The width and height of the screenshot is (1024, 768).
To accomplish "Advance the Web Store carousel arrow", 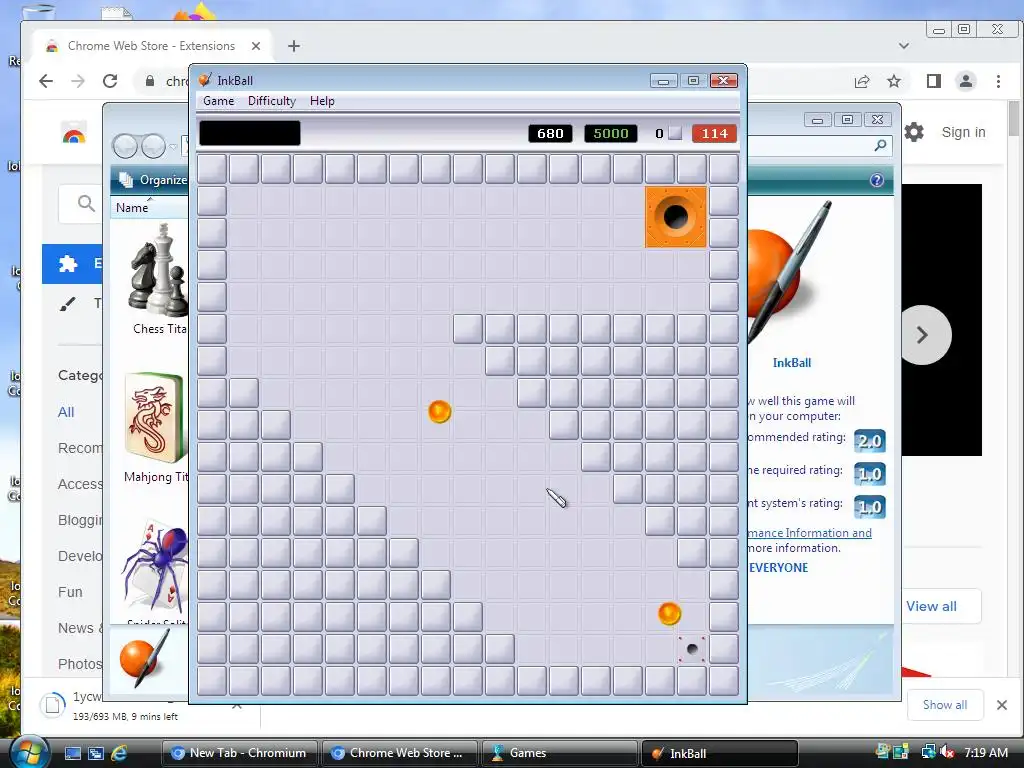I will tap(923, 335).
